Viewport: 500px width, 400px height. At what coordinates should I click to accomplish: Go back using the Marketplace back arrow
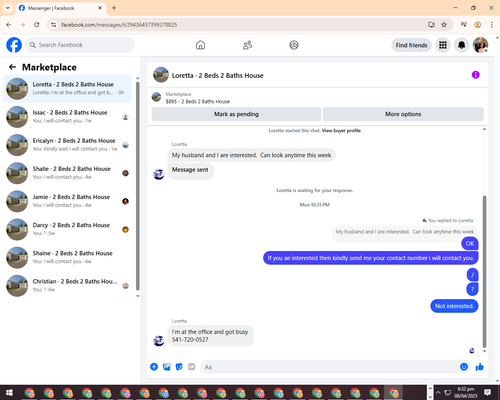[x=12, y=67]
